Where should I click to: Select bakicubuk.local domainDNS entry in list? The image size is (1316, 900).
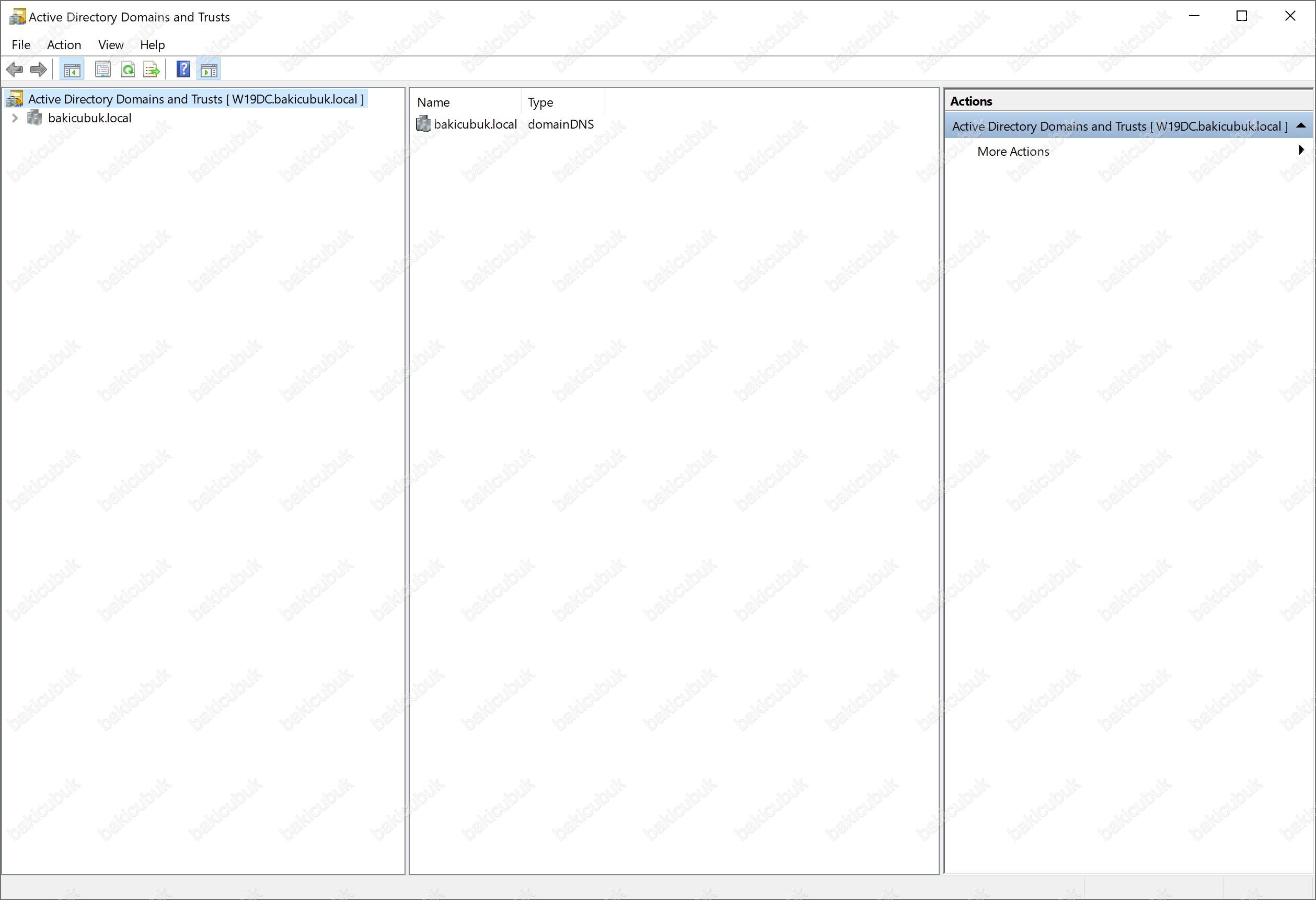tap(475, 124)
